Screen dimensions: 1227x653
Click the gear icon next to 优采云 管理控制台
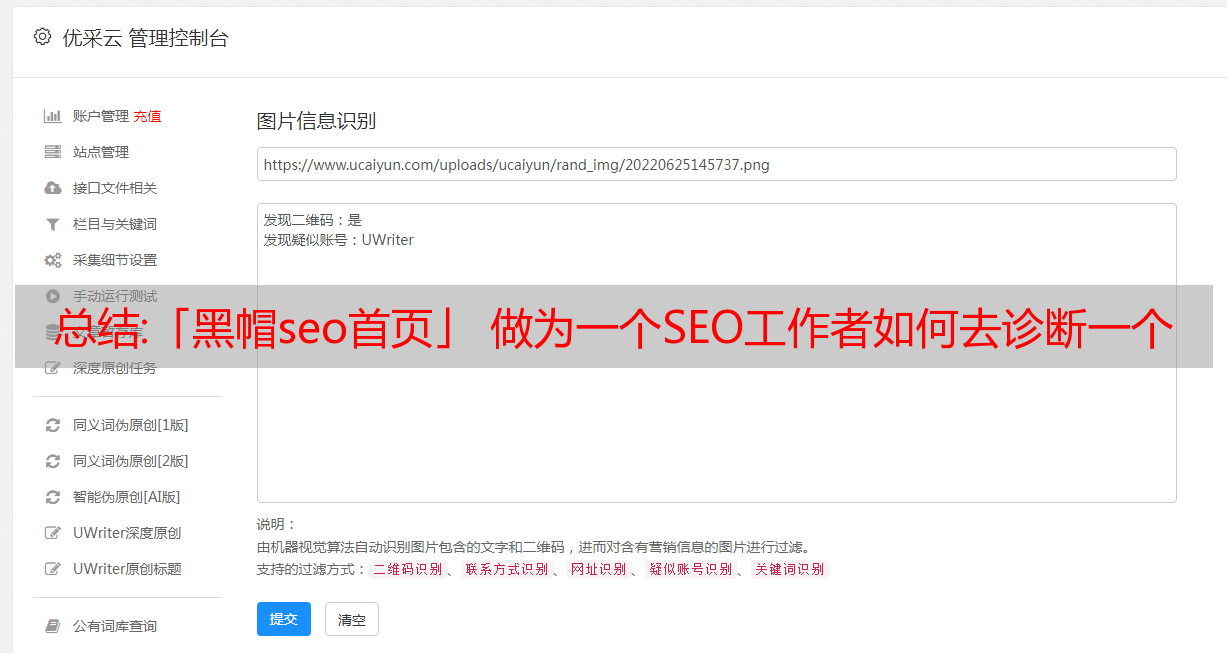42,37
